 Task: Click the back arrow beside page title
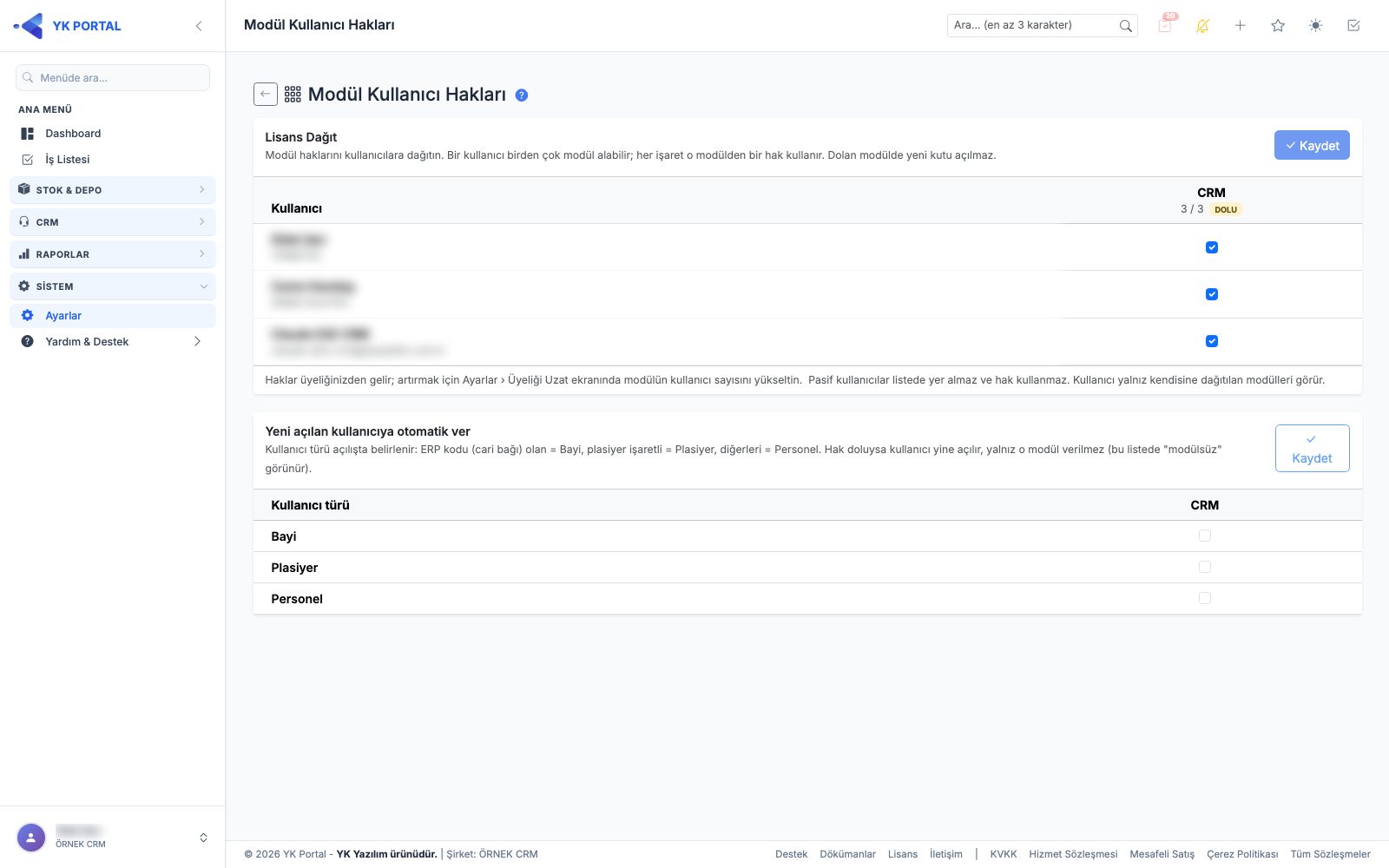tap(266, 94)
